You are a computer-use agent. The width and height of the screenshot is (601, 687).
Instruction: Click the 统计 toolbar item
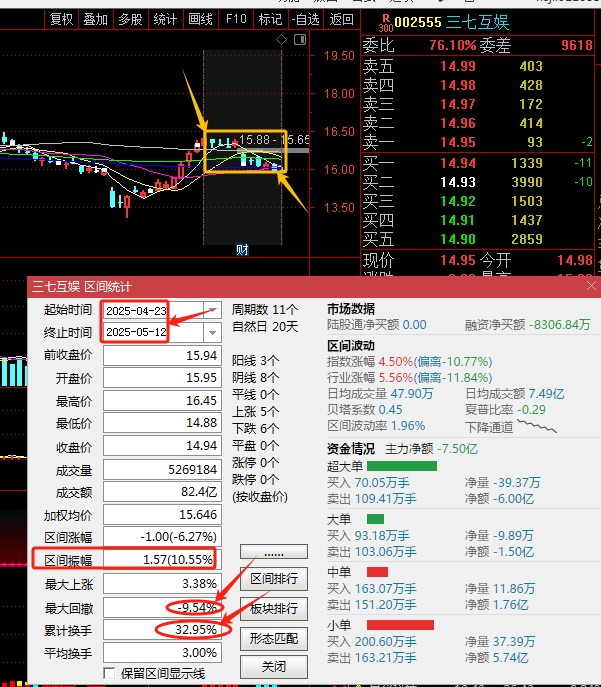[165, 19]
